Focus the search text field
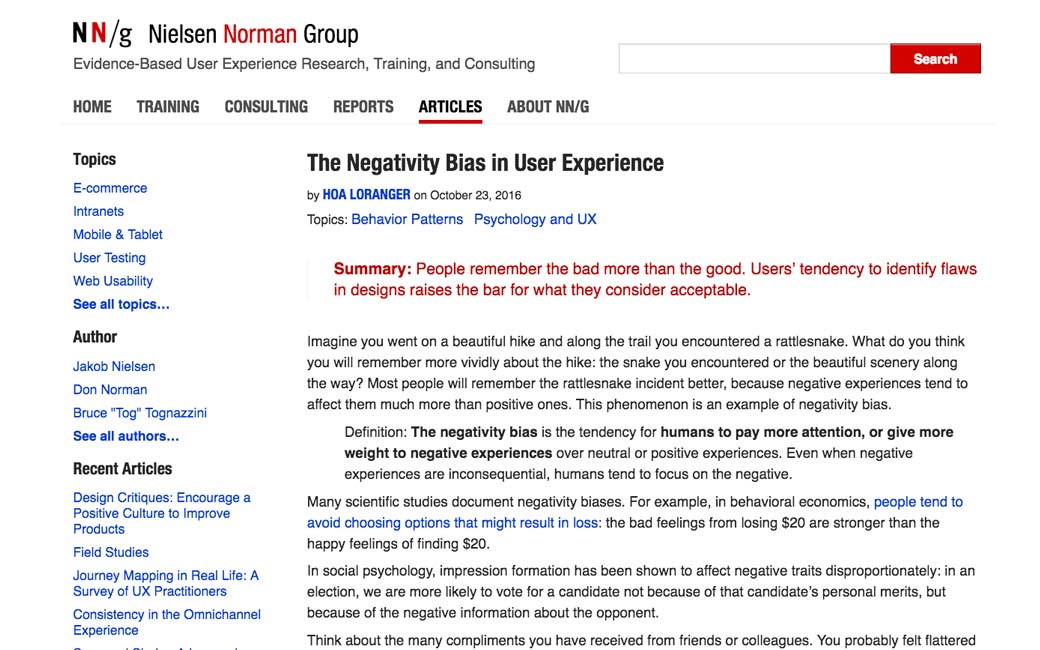The width and height of the screenshot is (1040, 650). coord(754,59)
